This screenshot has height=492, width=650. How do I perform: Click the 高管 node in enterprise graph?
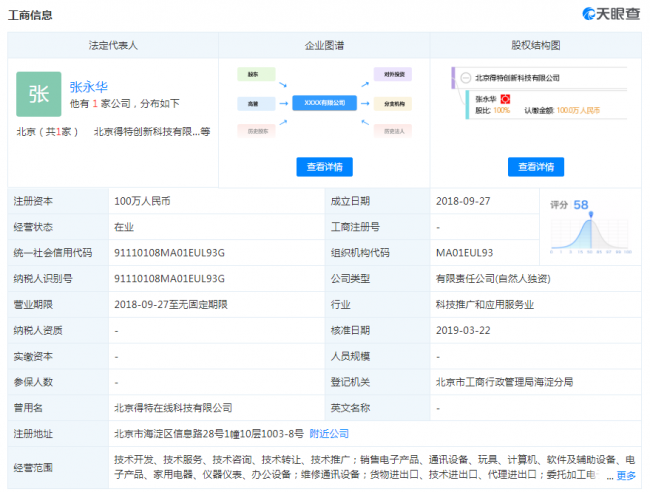256,103
